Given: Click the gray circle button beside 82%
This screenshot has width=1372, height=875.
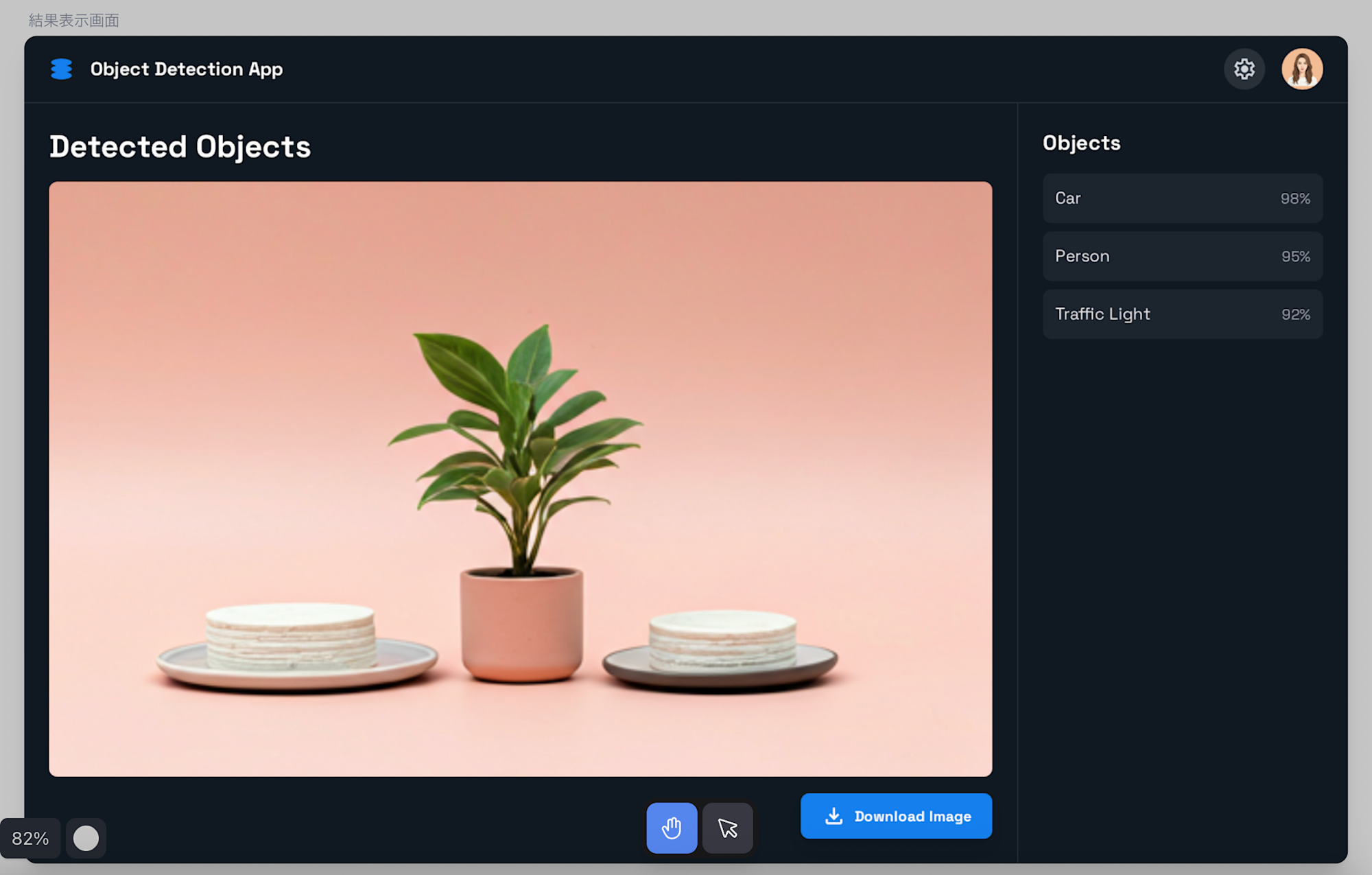Looking at the screenshot, I should pyautogui.click(x=86, y=838).
